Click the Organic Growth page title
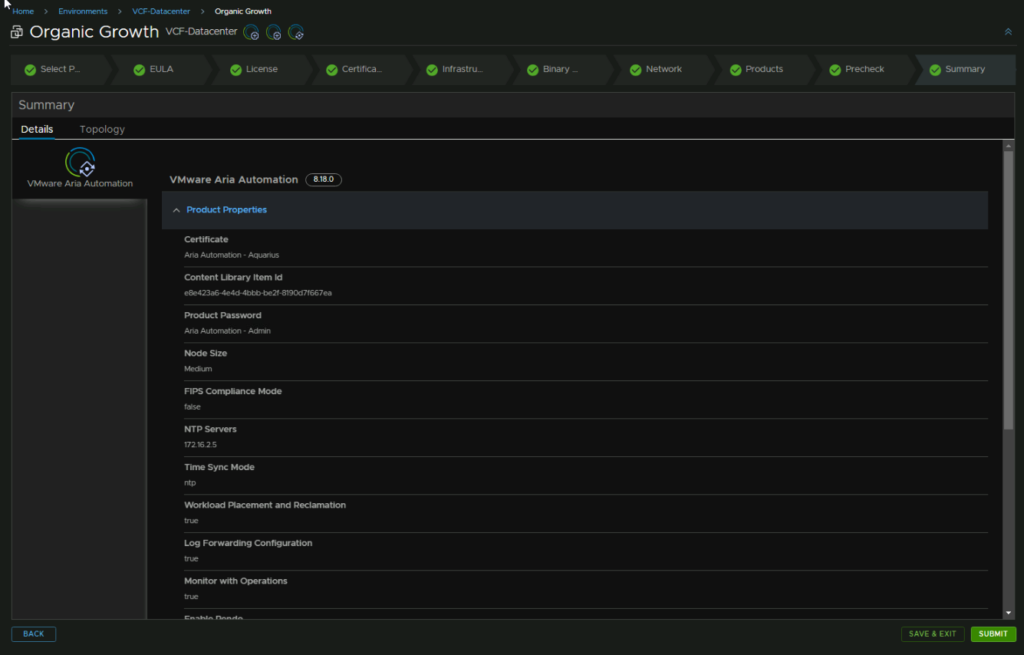 (94, 32)
